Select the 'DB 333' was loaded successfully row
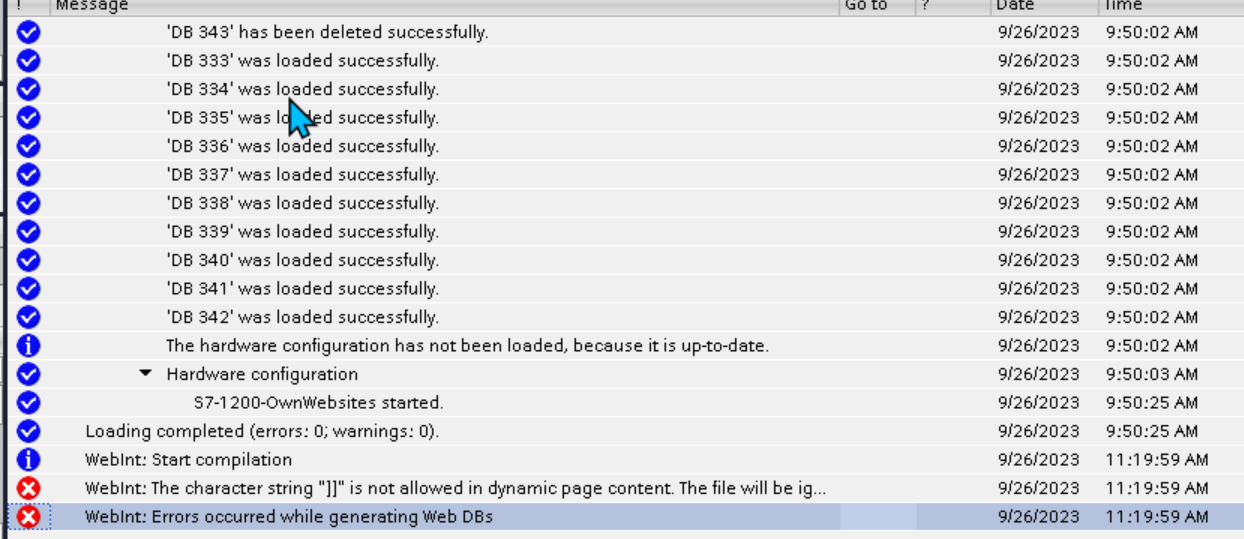This screenshot has width=1244, height=539. tap(302, 61)
